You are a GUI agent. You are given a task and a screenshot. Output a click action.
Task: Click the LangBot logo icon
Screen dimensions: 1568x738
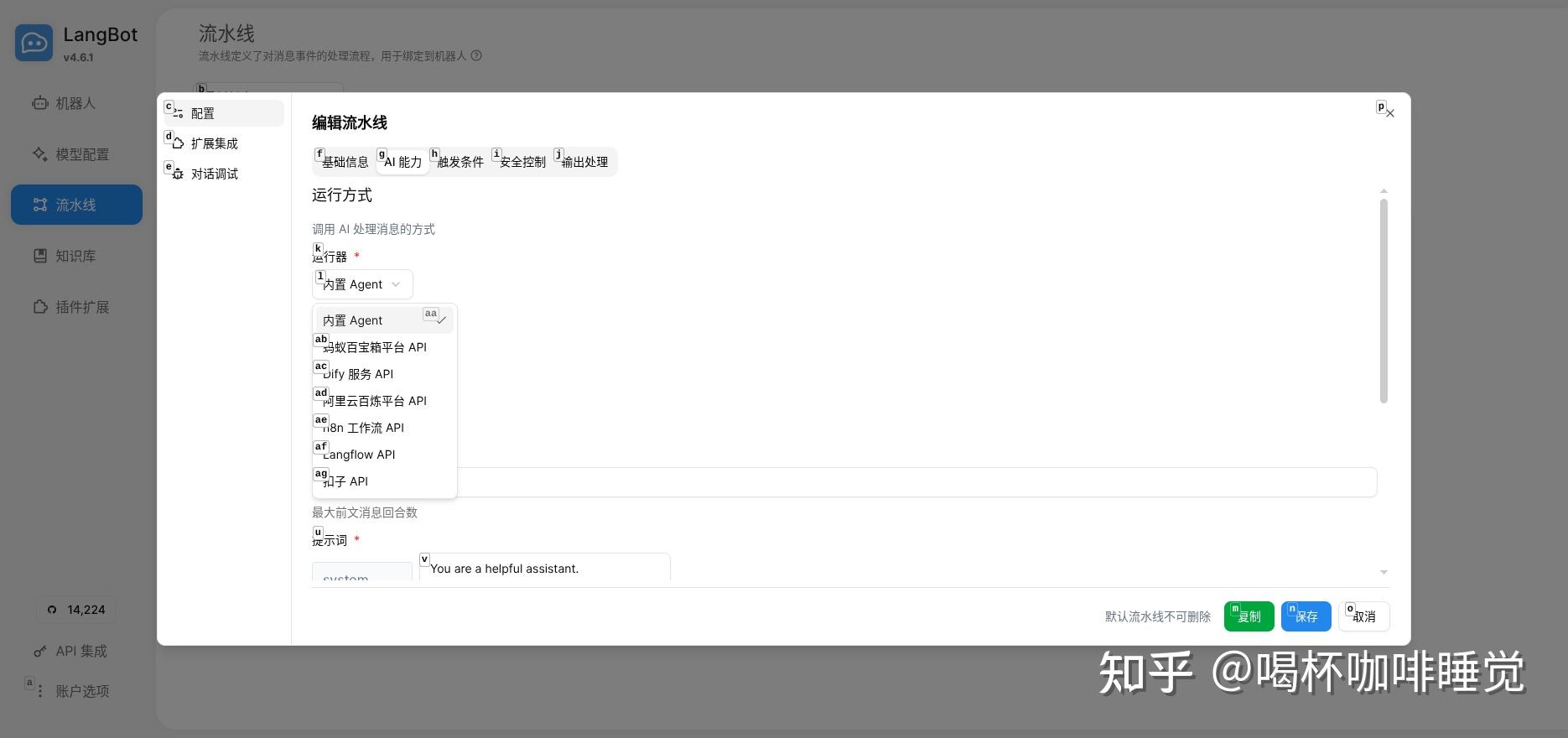coord(34,43)
